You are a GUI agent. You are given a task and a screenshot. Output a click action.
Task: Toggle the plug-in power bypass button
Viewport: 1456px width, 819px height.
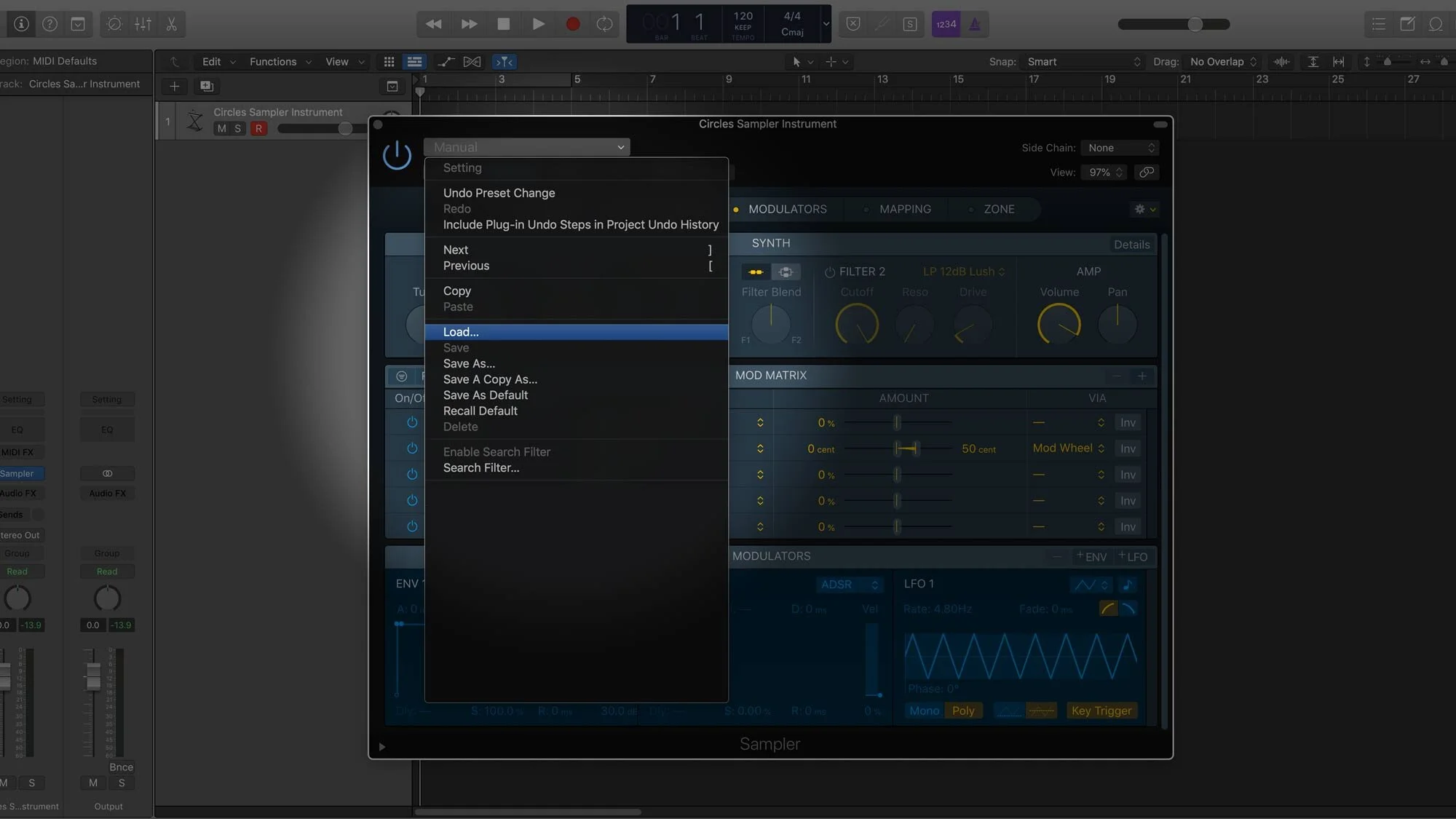tap(397, 155)
